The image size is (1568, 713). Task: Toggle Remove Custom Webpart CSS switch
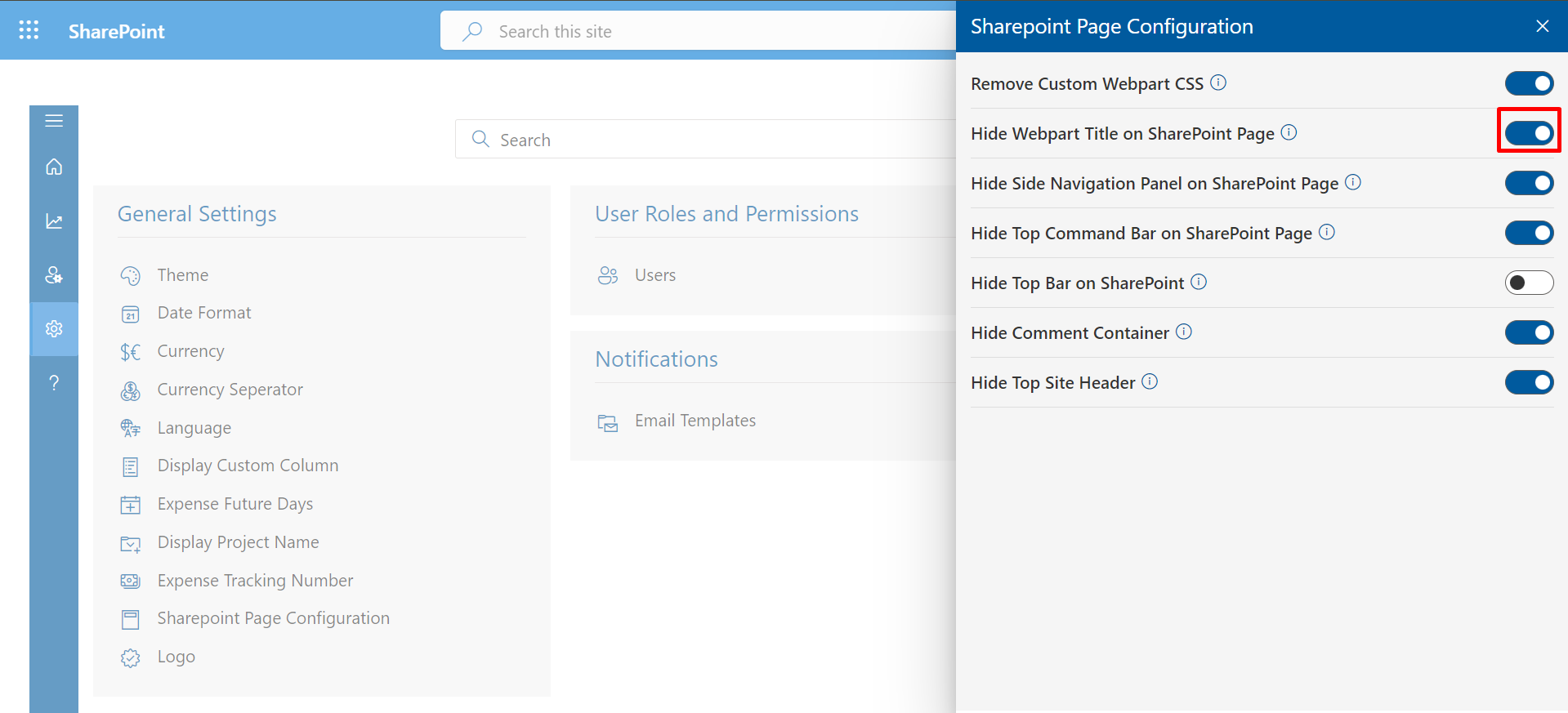pyautogui.click(x=1529, y=83)
